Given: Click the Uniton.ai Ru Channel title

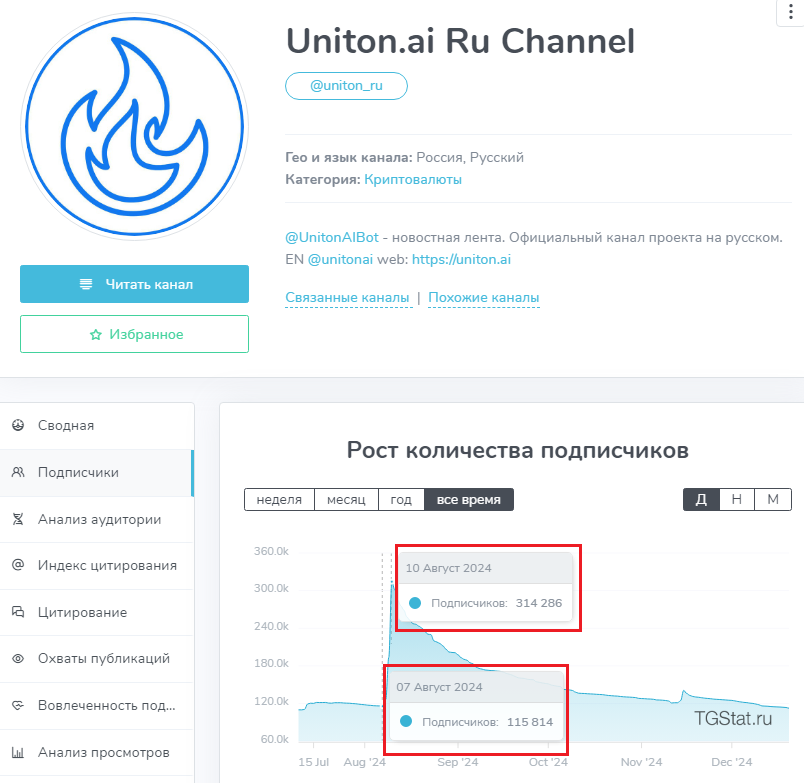Looking at the screenshot, I should (x=460, y=41).
